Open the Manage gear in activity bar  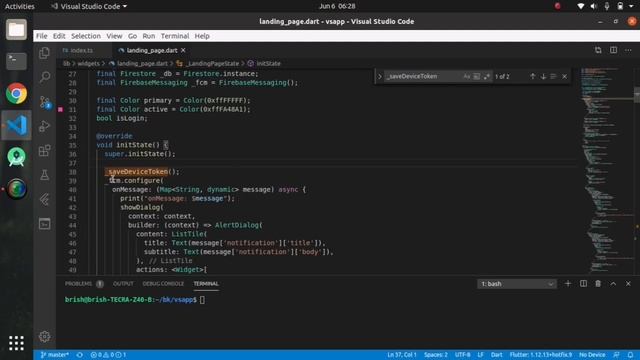point(44,336)
